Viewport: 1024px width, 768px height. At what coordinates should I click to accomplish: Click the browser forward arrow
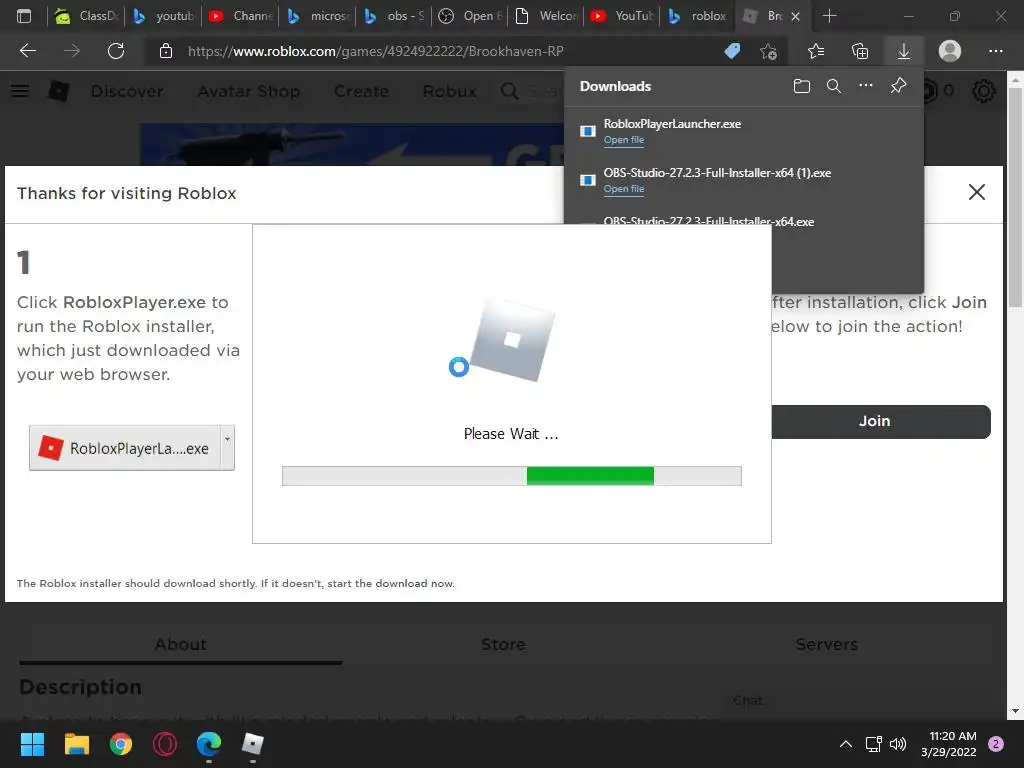point(72,51)
